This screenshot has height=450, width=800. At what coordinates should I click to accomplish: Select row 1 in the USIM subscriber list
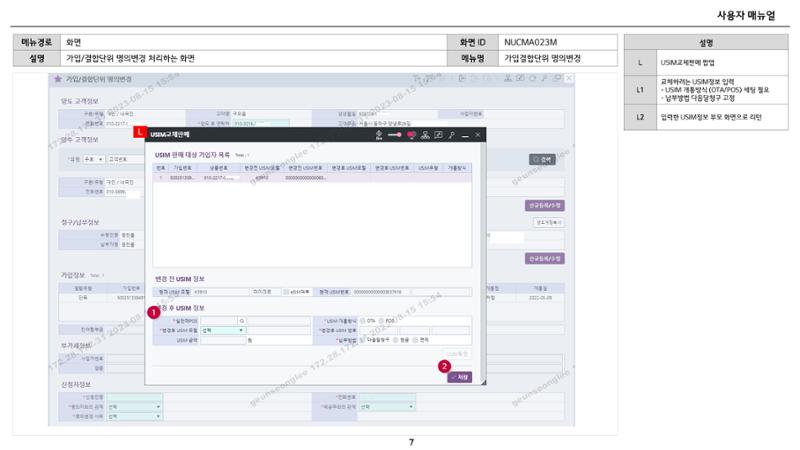312,178
